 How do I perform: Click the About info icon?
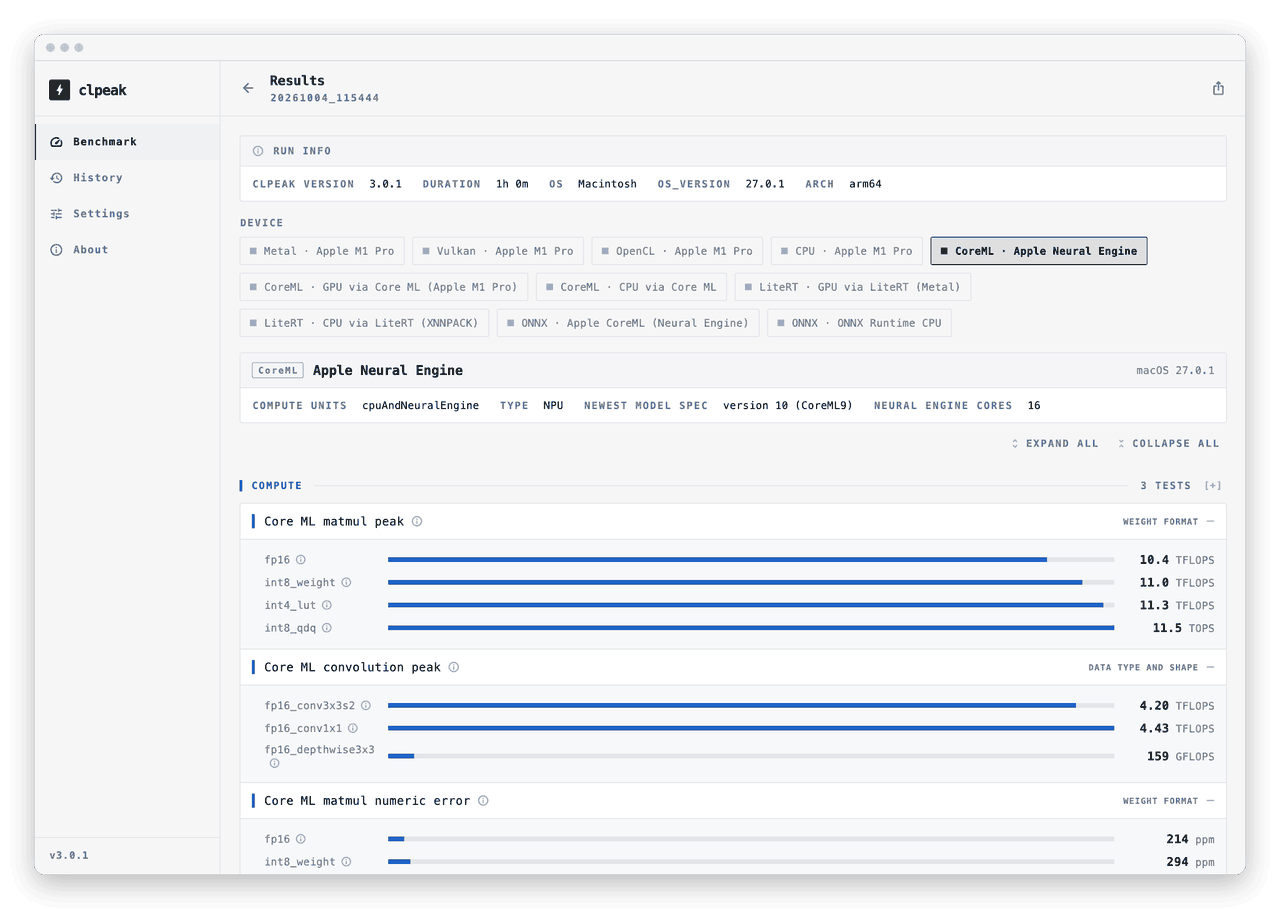tap(56, 250)
